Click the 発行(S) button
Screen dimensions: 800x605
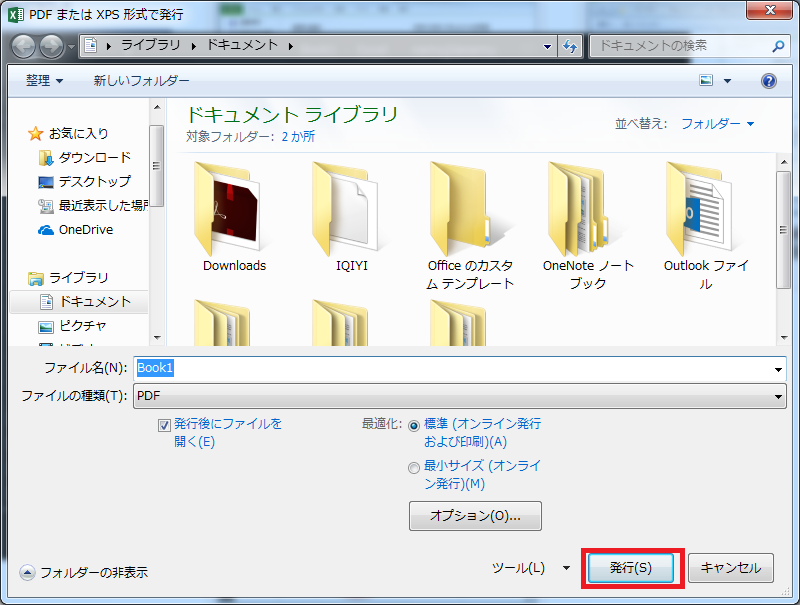[x=631, y=568]
